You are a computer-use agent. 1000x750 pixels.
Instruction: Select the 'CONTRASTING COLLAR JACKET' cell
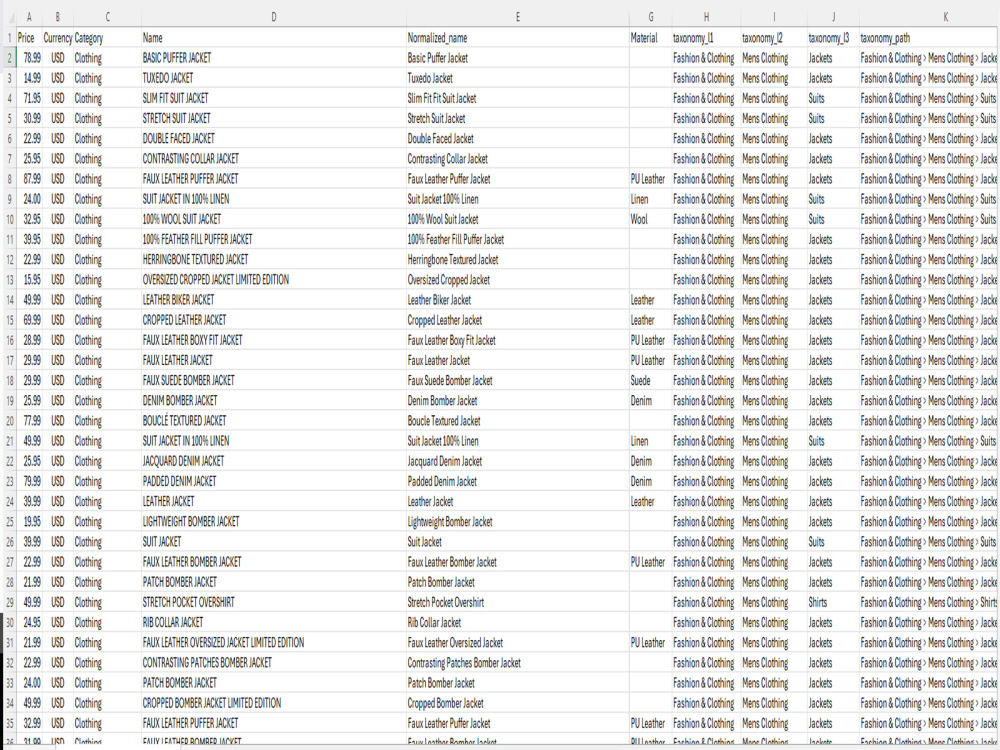(274, 159)
